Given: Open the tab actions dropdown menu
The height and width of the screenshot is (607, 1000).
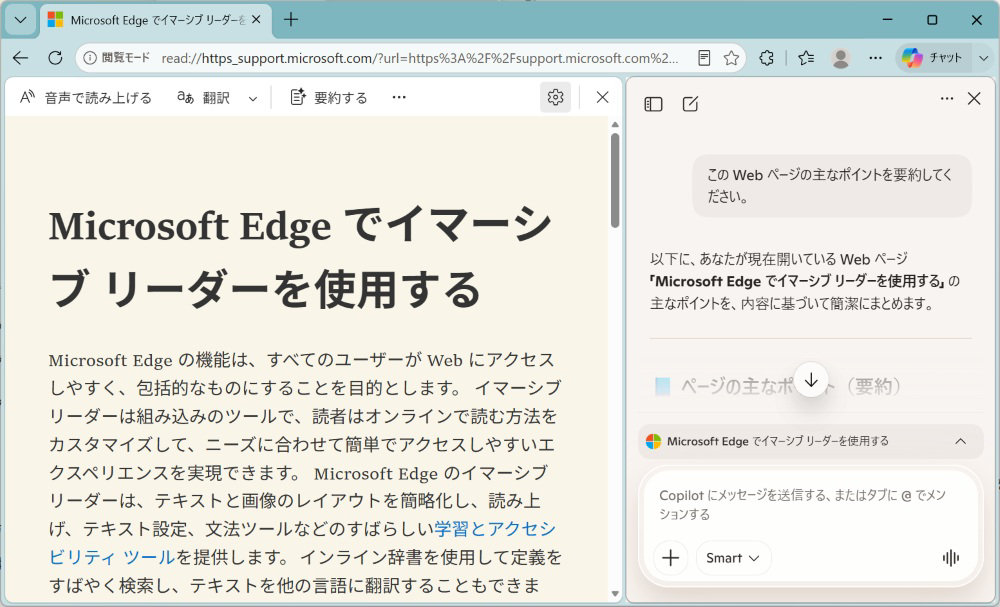Looking at the screenshot, I should click(x=20, y=20).
